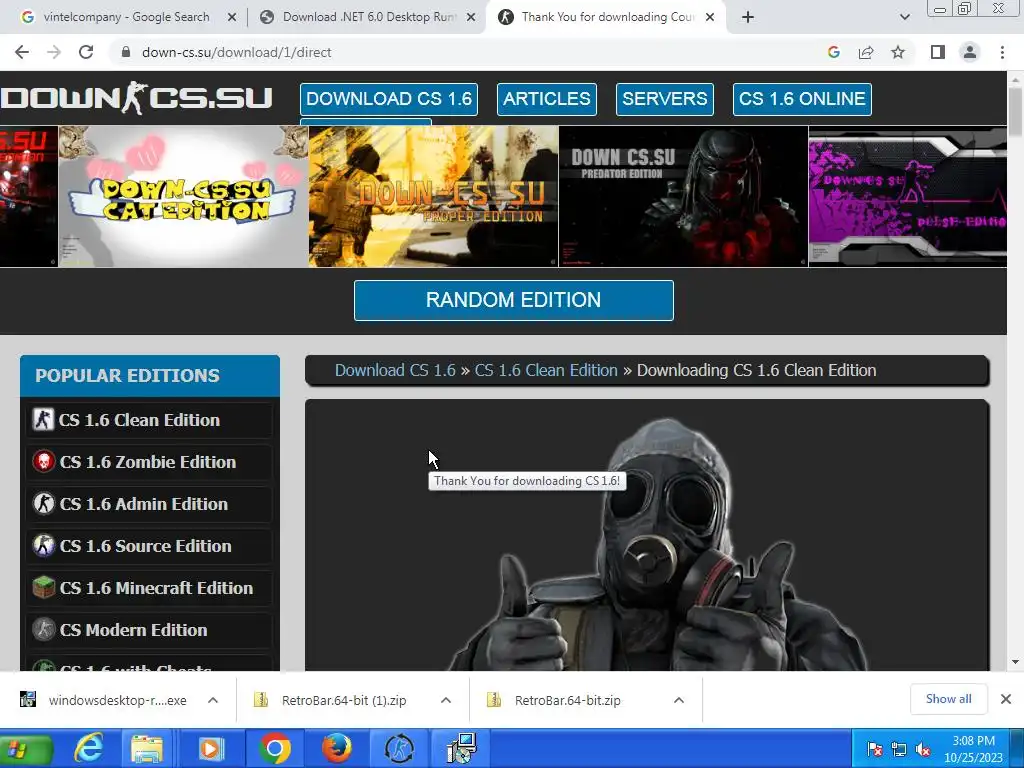Click the address bar URL
This screenshot has height=768, width=1024.
[236, 52]
